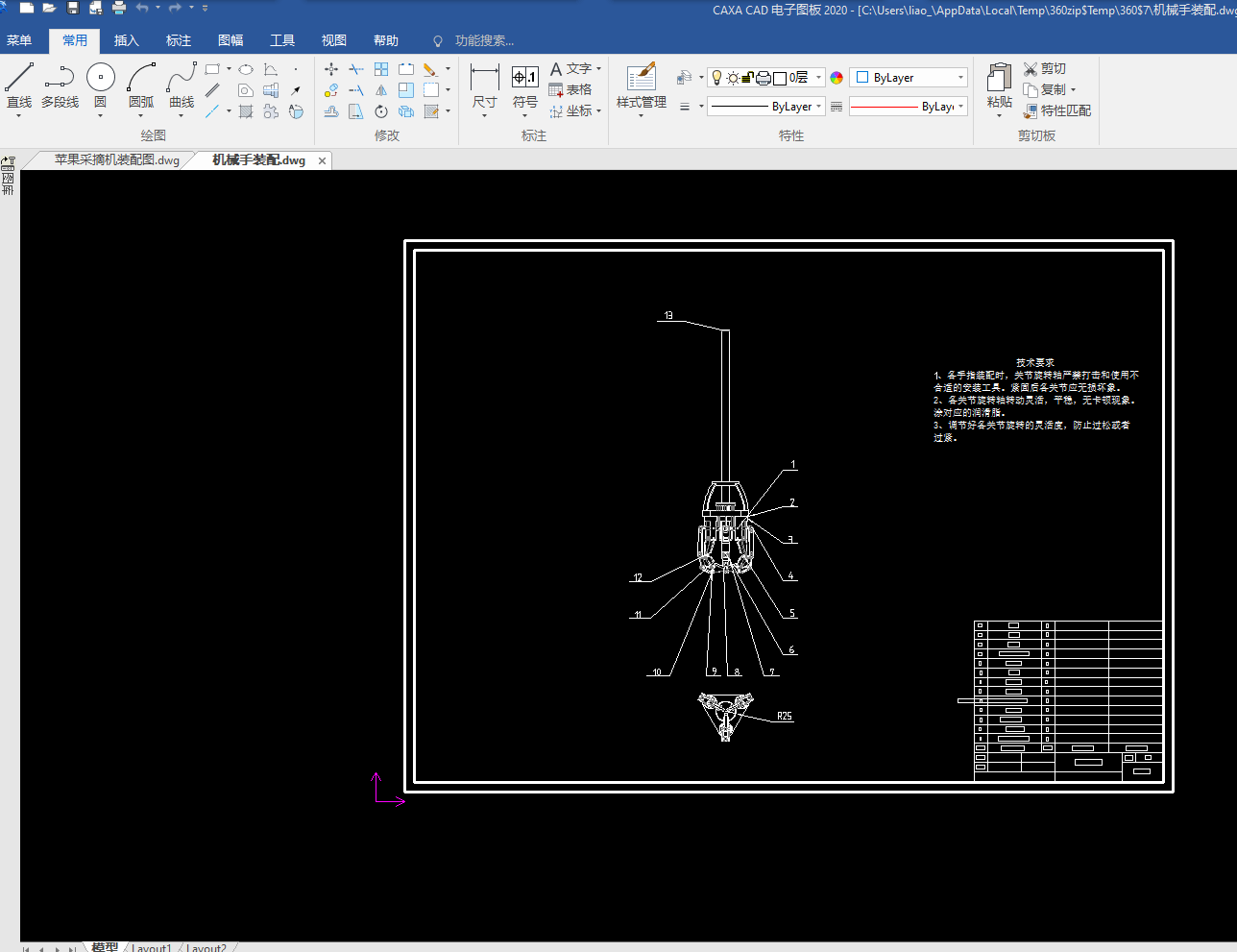Open the 尺寸 dimension tool
The image size is (1237, 952).
coord(485,85)
